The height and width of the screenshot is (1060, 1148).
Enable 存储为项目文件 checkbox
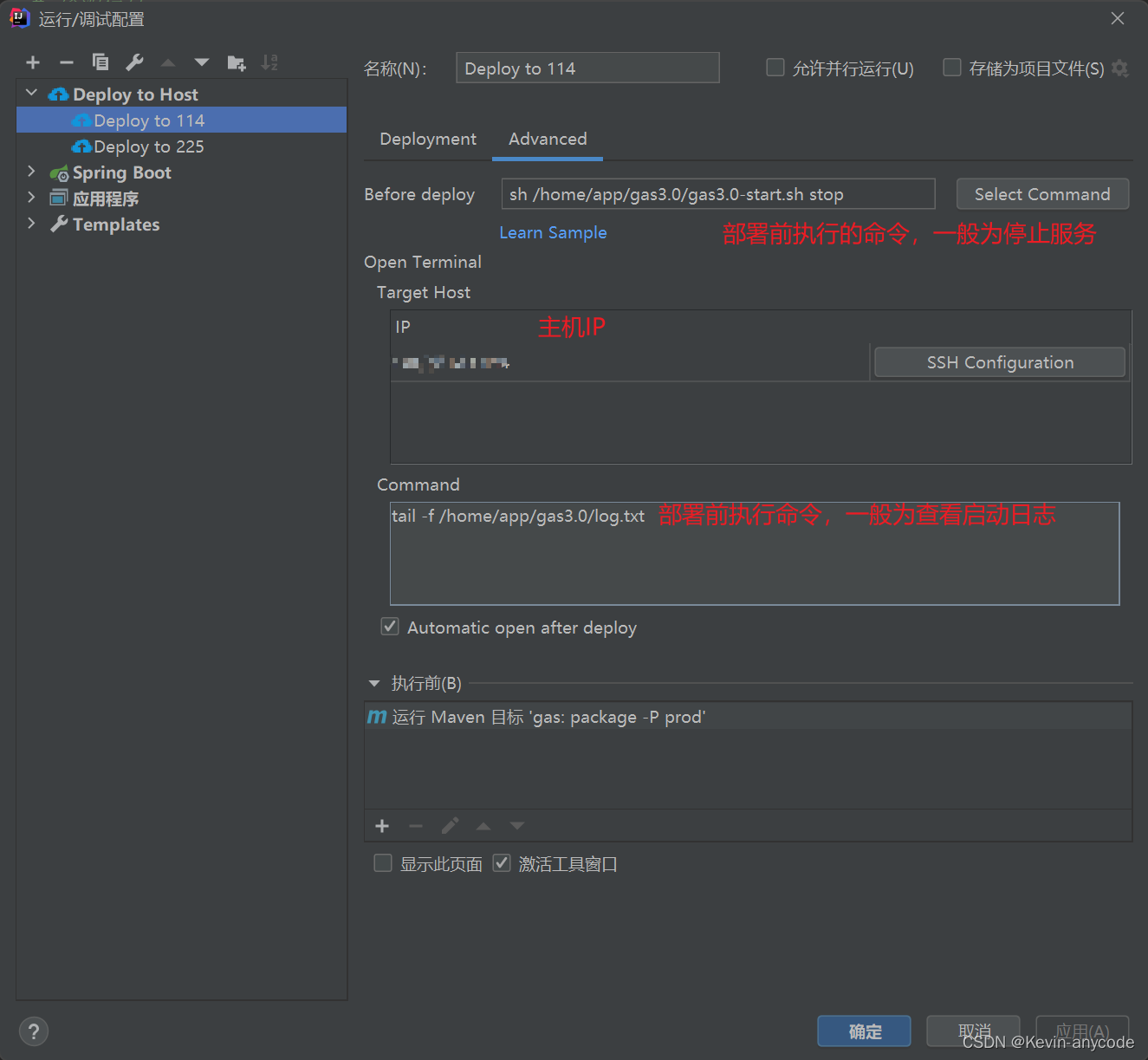pyautogui.click(x=952, y=68)
